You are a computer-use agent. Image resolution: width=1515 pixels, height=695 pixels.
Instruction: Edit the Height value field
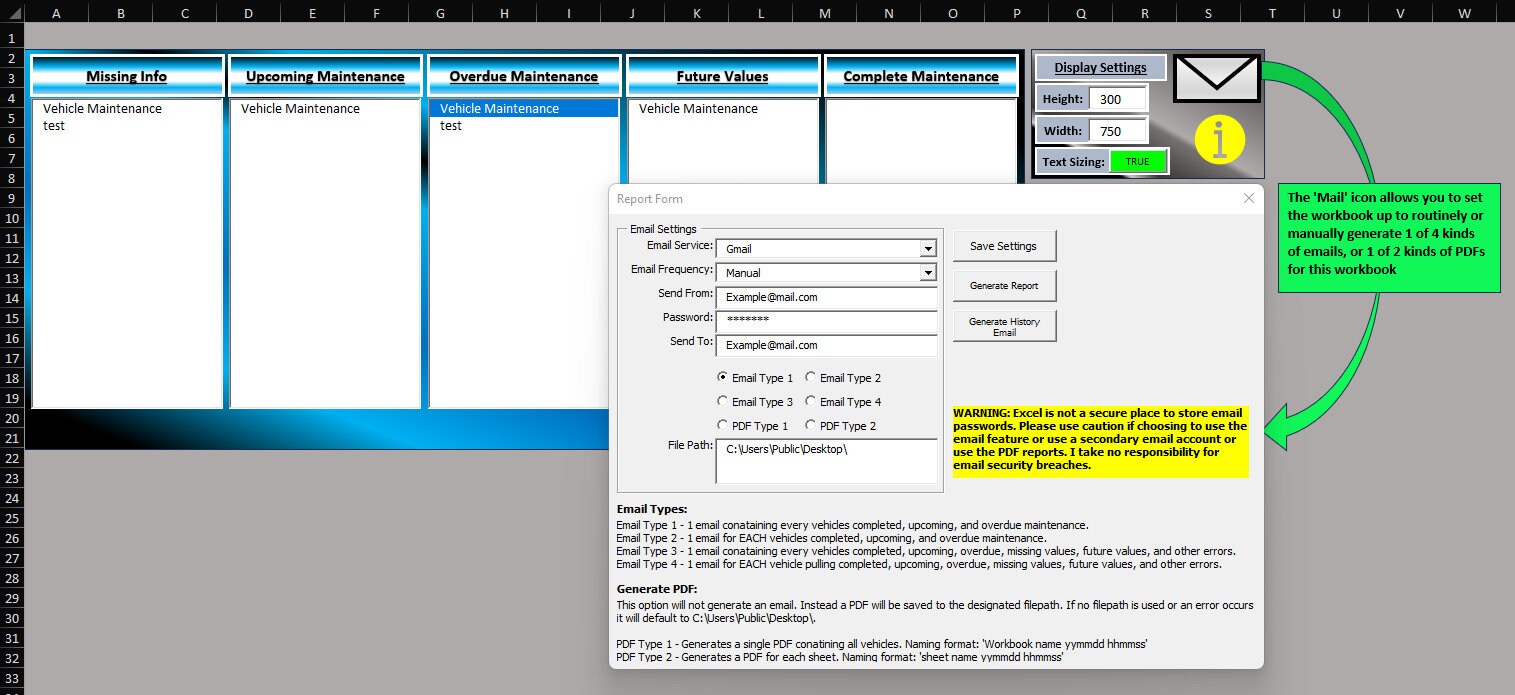click(1117, 98)
